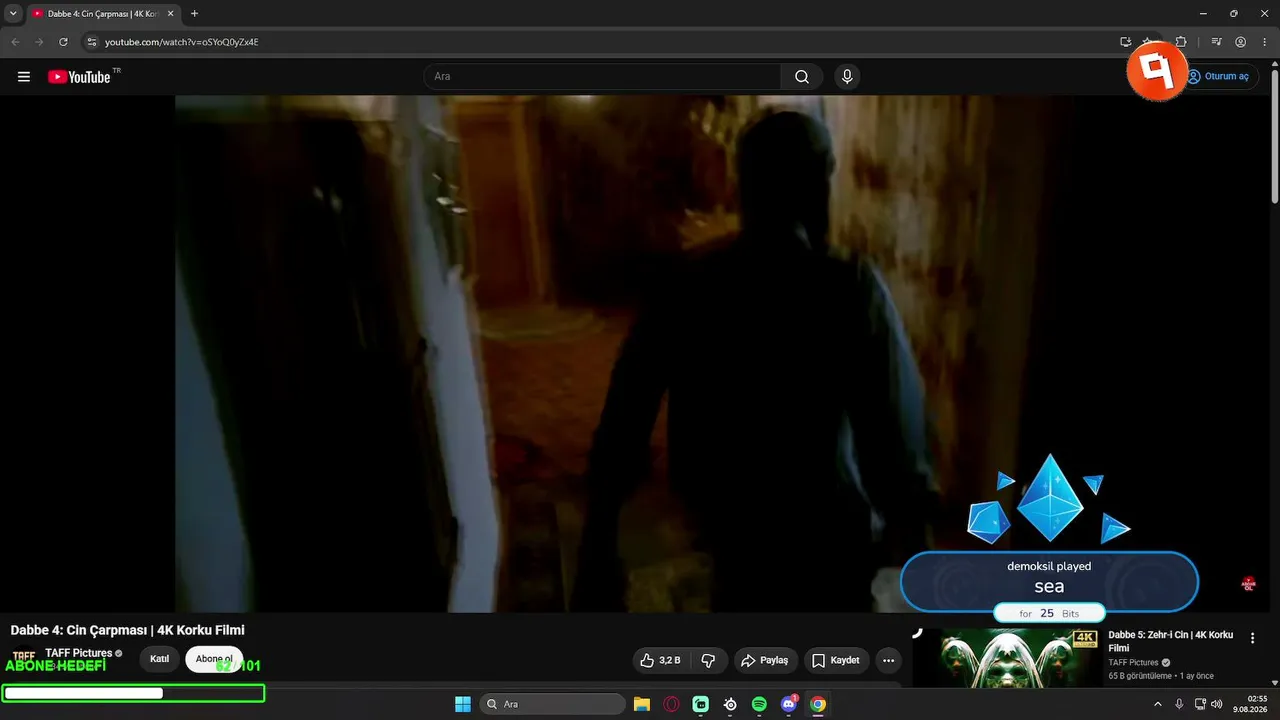The height and width of the screenshot is (720, 1280).
Task: Close the Dabbe 4 browser tab
Action: 171,14
